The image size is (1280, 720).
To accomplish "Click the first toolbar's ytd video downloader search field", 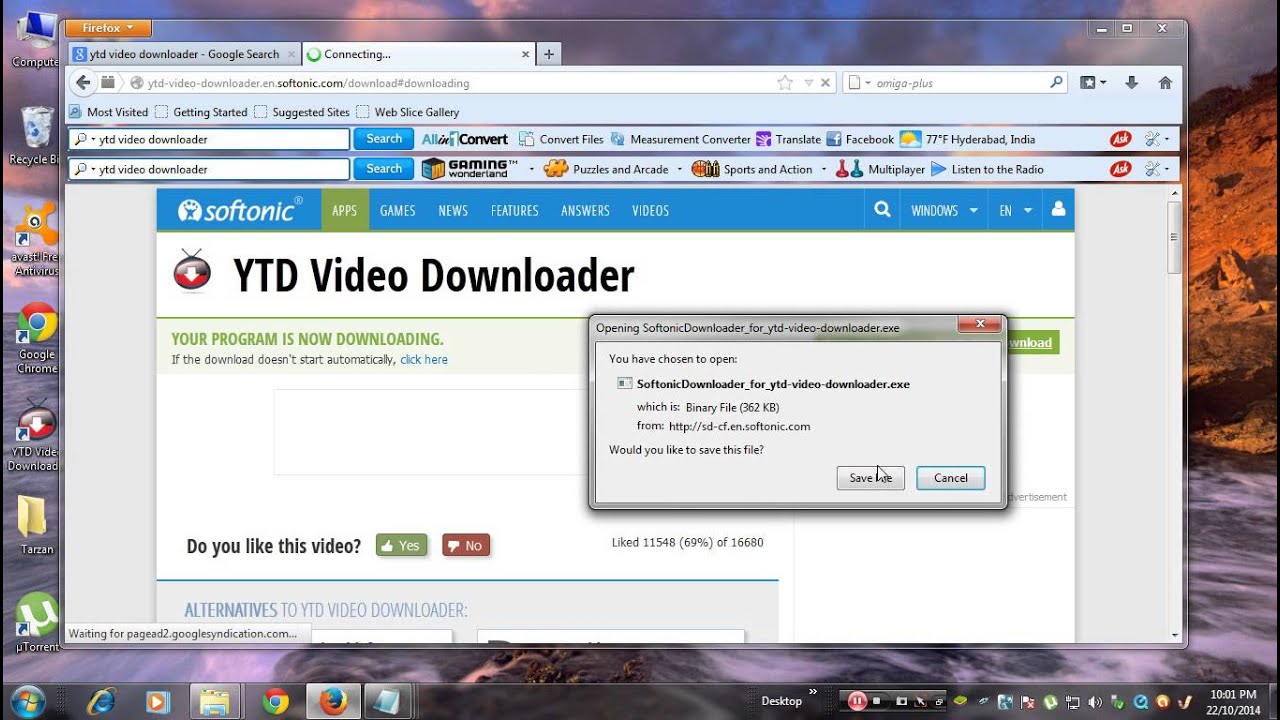I will (210, 139).
